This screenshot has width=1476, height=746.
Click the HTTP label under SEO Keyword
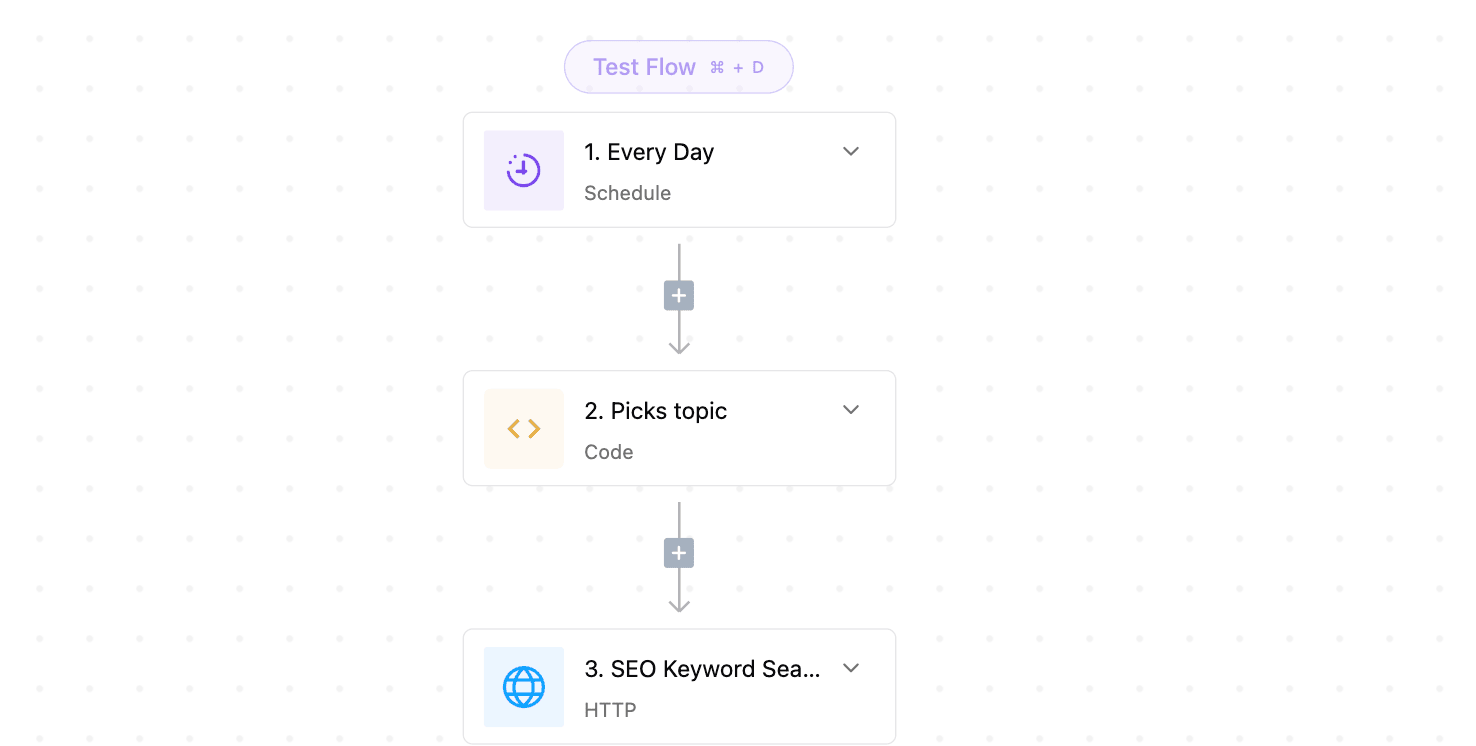pos(610,710)
